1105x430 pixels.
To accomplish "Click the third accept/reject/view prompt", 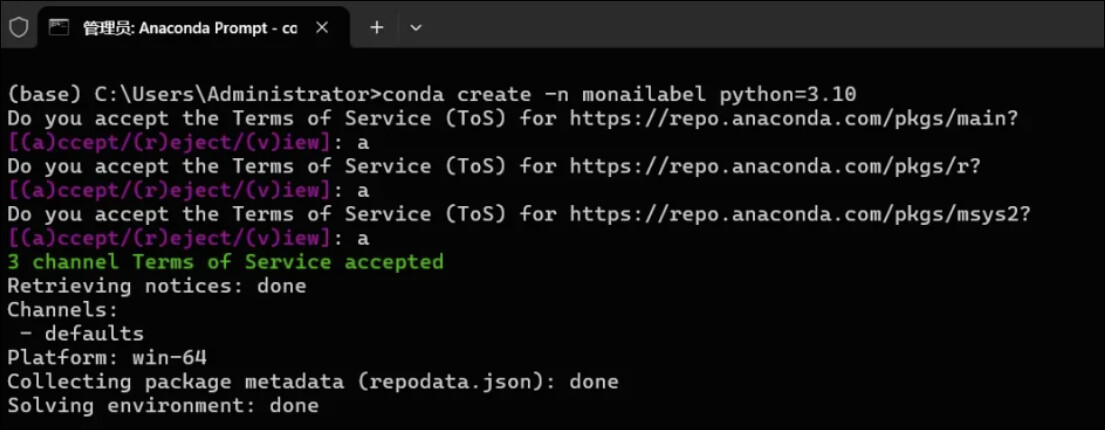I will (169, 238).
